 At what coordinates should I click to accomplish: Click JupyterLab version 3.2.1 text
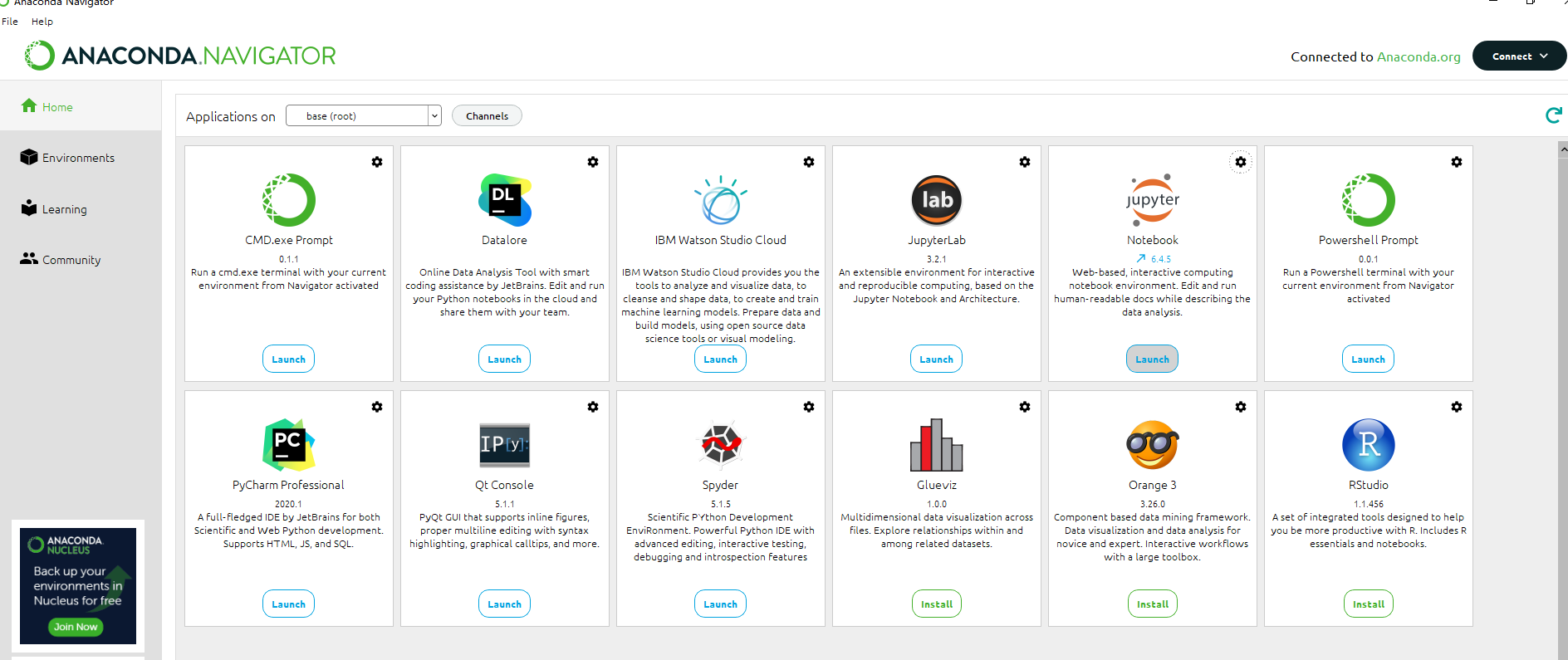(937, 259)
